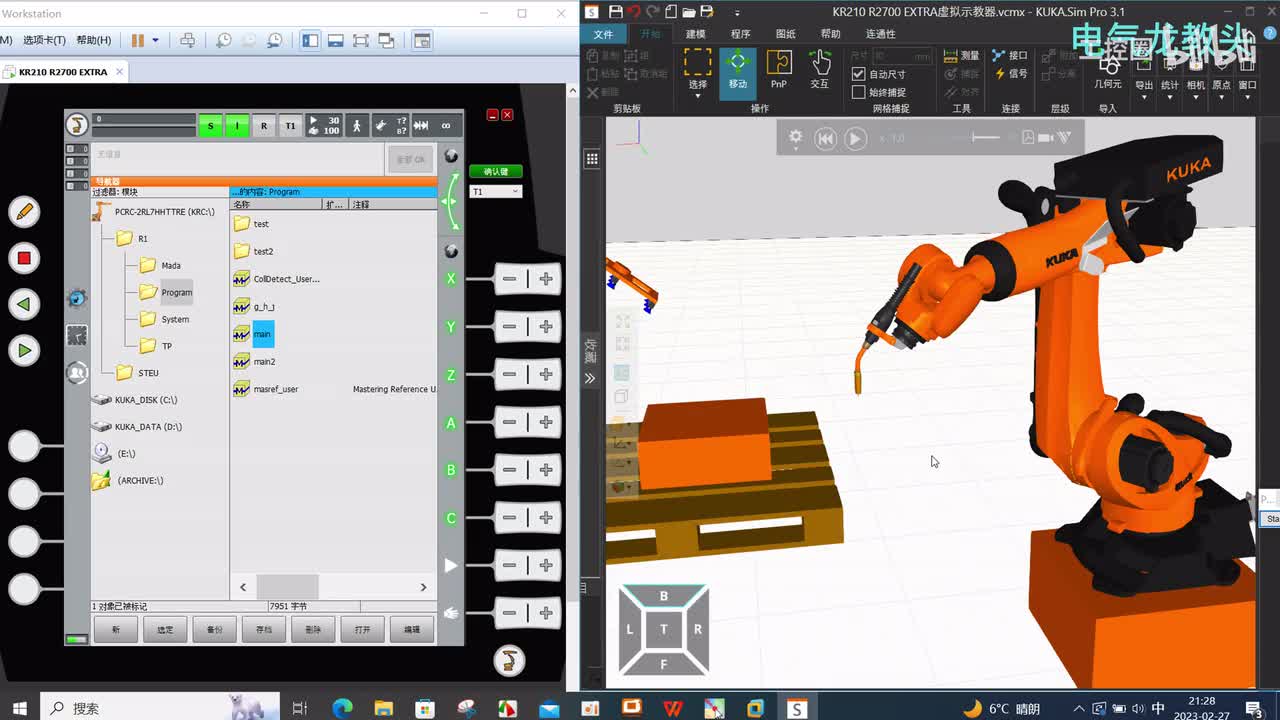Viewport: 1280px width, 720px height.
Task: Activate the PnP tool icon
Action: [x=778, y=68]
